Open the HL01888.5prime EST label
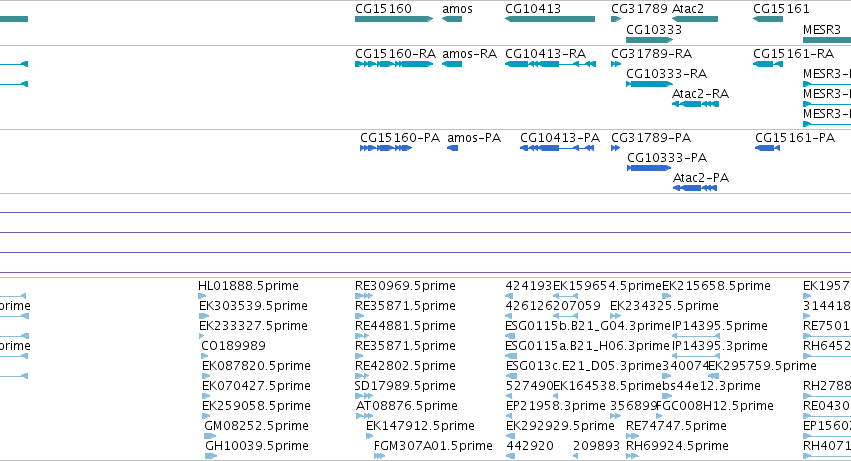Viewport: 851px width, 461px height. [x=248, y=286]
